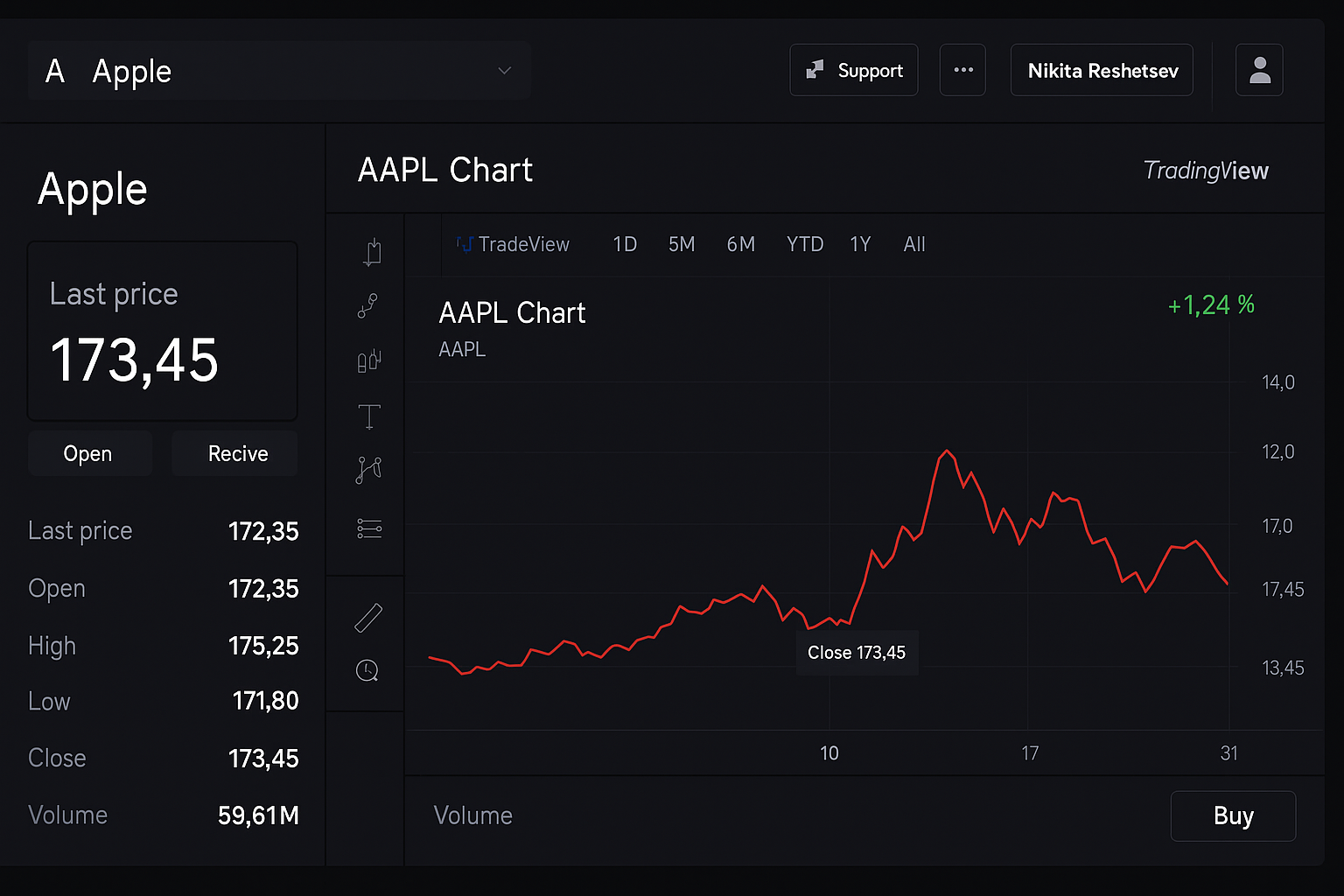Choose the candlestick chart type icon

[x=369, y=360]
